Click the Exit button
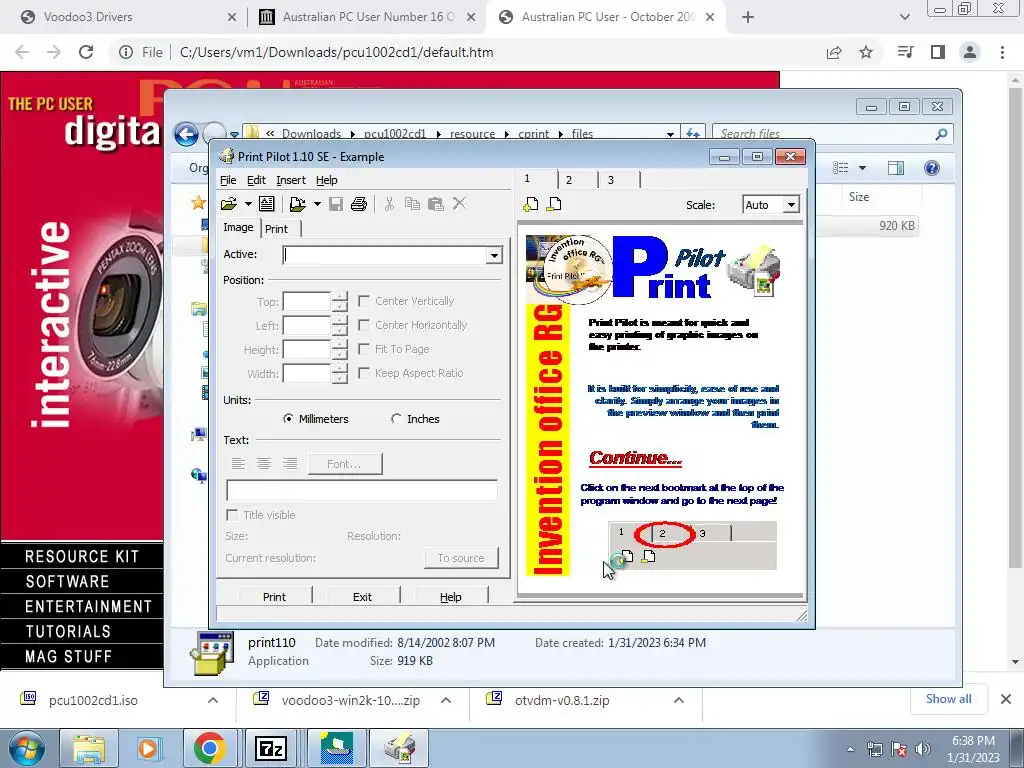The image size is (1024, 768). 362,597
